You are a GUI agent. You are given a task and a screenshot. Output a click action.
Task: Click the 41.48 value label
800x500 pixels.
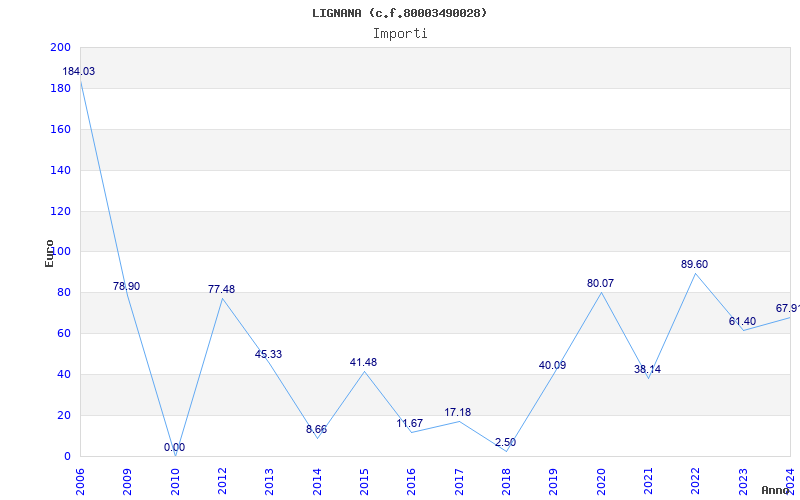(x=363, y=362)
